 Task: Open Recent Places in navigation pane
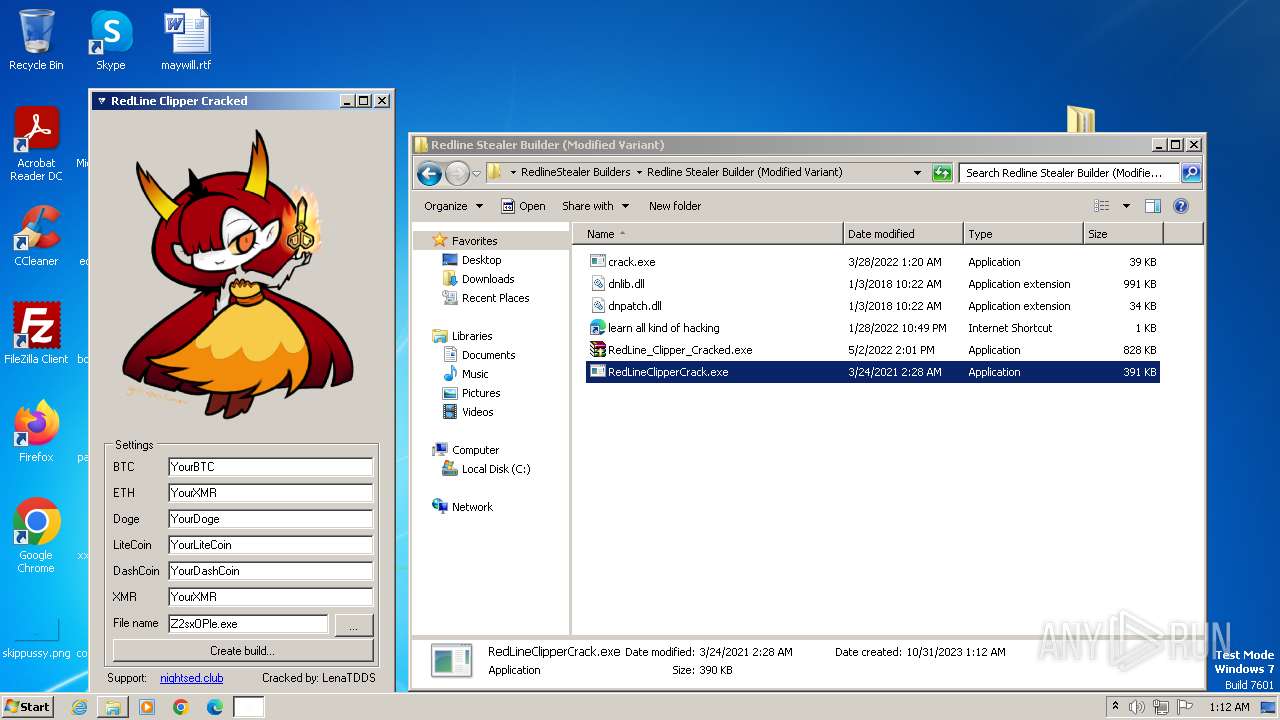pyautogui.click(x=495, y=298)
